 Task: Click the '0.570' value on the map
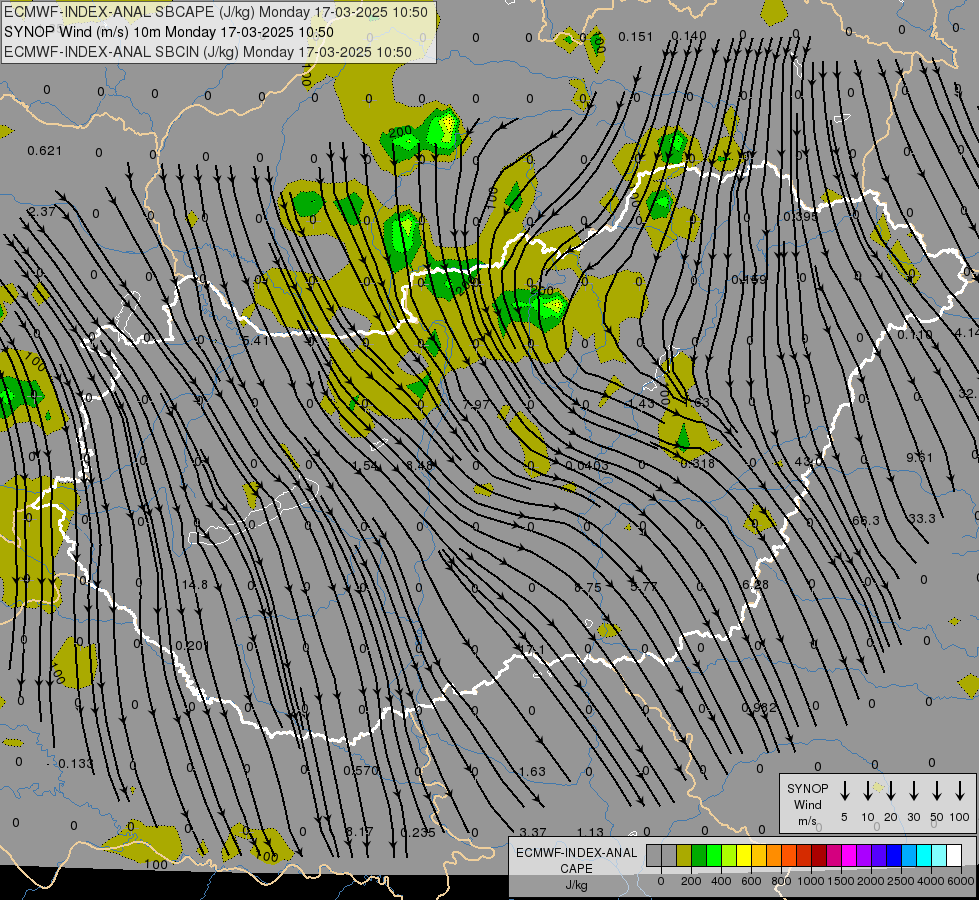click(361, 771)
